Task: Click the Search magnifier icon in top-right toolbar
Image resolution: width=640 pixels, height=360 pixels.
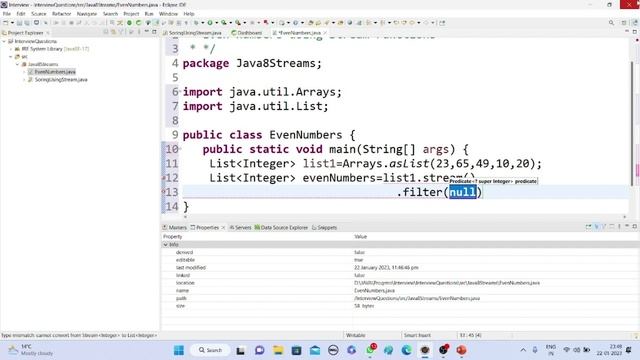Action: click(611, 23)
